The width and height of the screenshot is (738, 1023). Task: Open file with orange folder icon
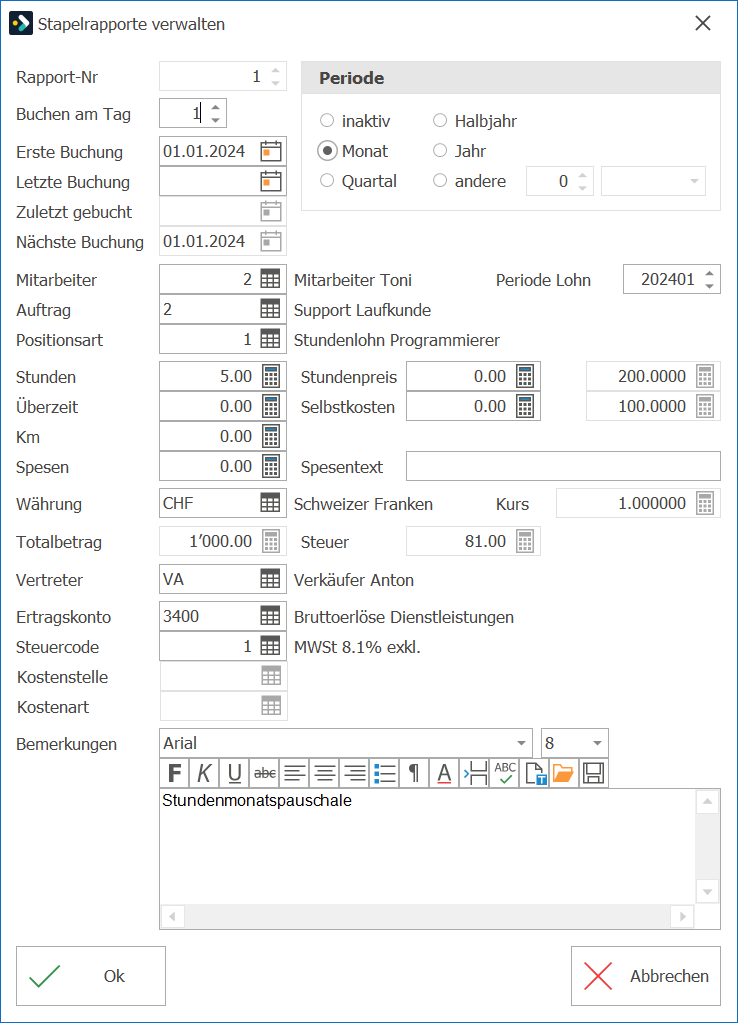point(563,773)
